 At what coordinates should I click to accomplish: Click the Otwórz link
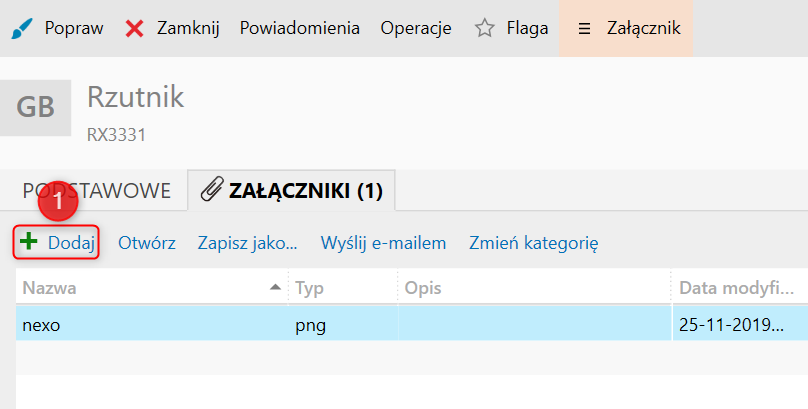[147, 242]
